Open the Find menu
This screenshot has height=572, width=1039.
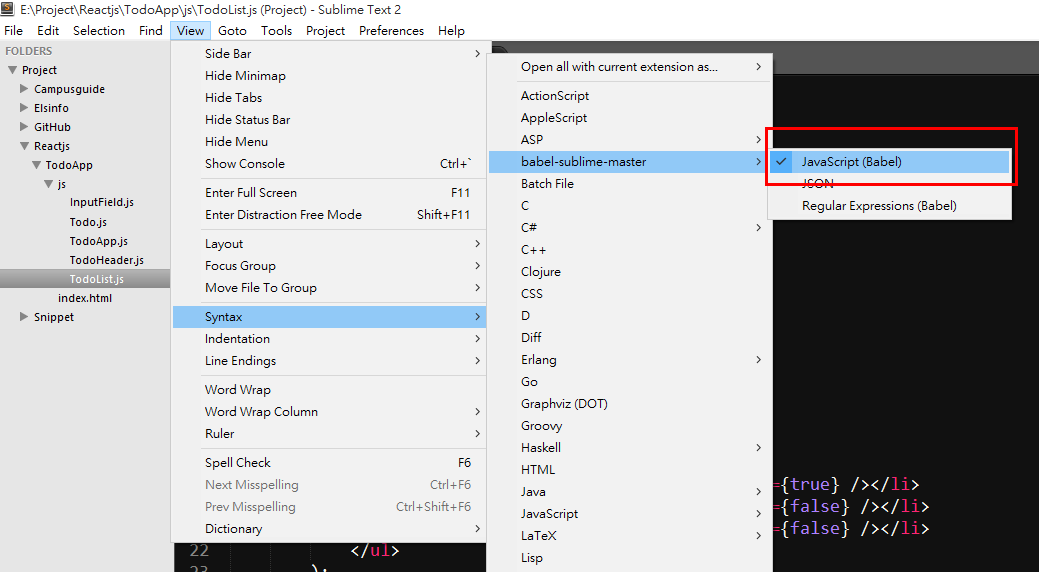(150, 30)
